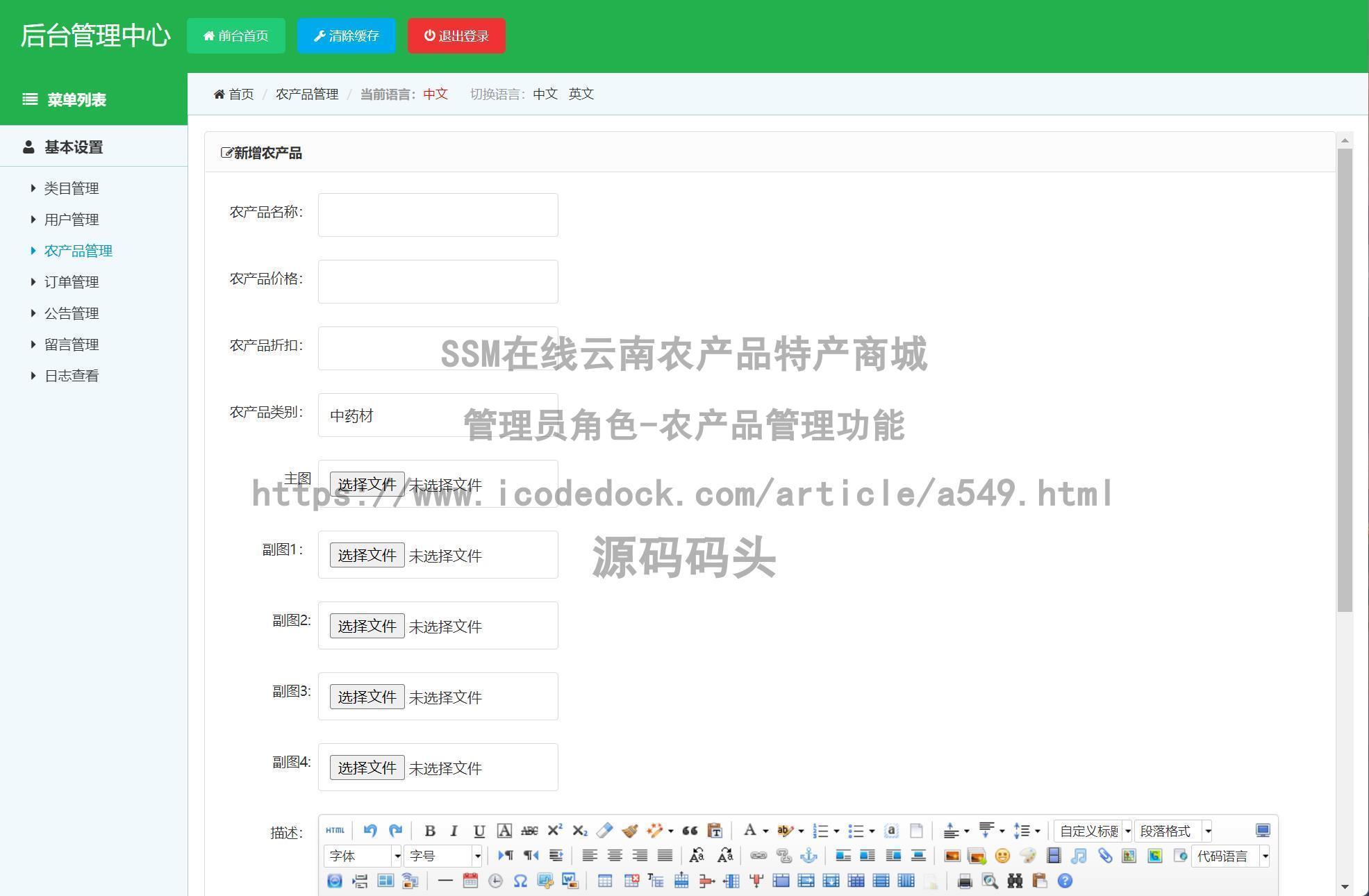1369x896 pixels.
Task: Apply bold formatting in the description toolbar
Action: 431,831
